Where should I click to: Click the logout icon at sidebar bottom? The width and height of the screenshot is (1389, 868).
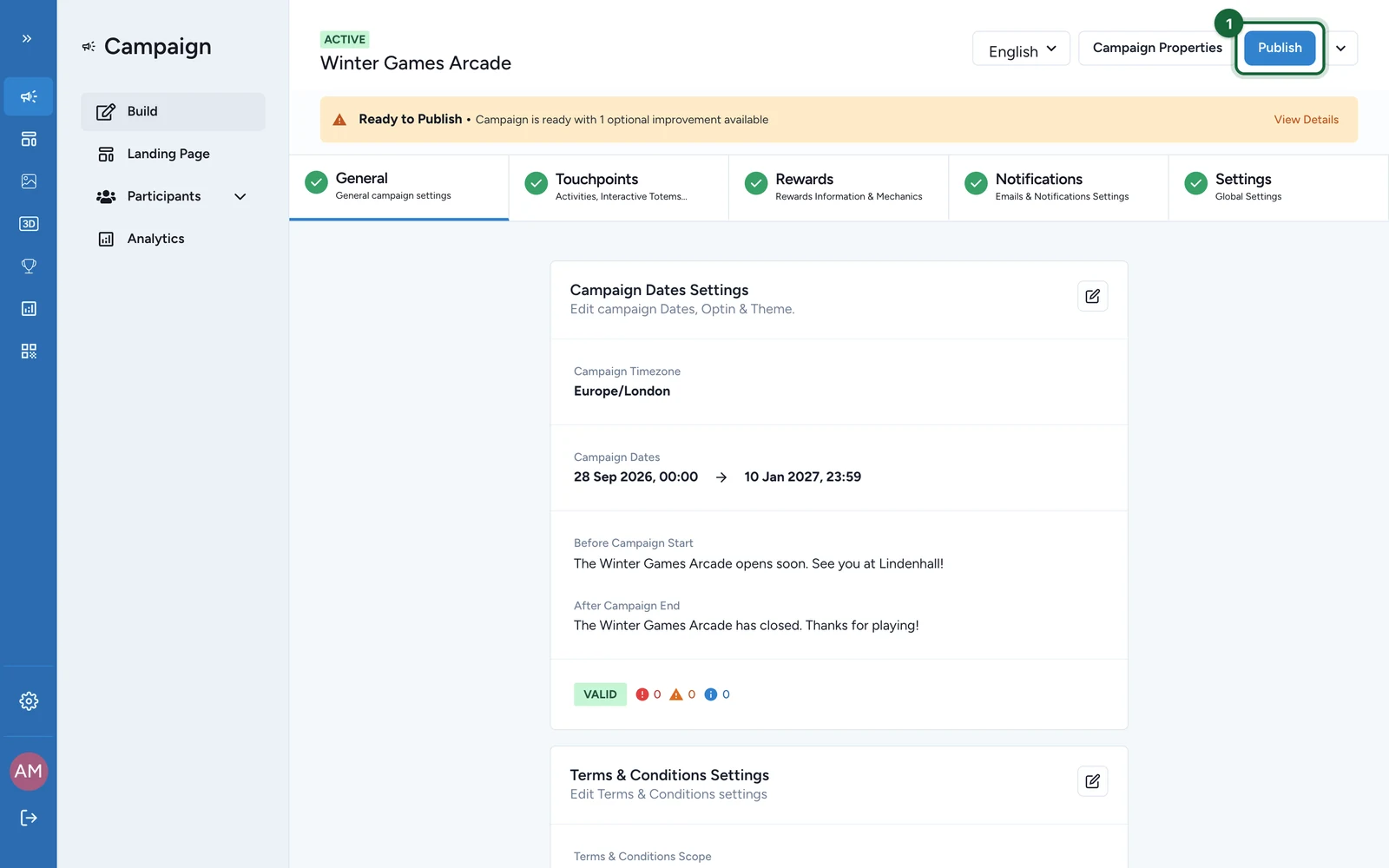(x=29, y=818)
